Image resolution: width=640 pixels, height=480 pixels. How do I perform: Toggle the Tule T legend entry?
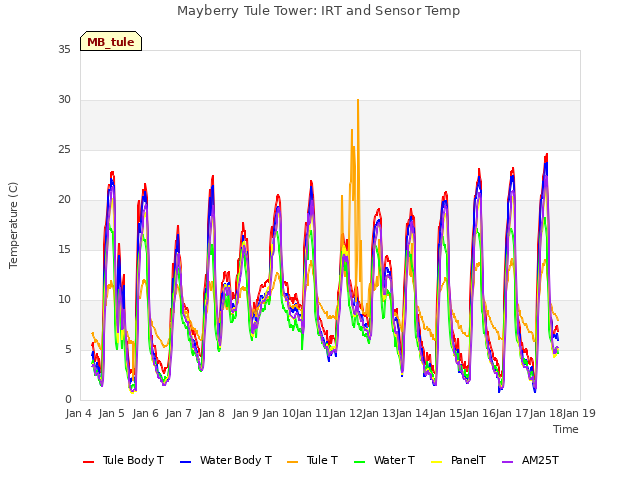coord(313,460)
